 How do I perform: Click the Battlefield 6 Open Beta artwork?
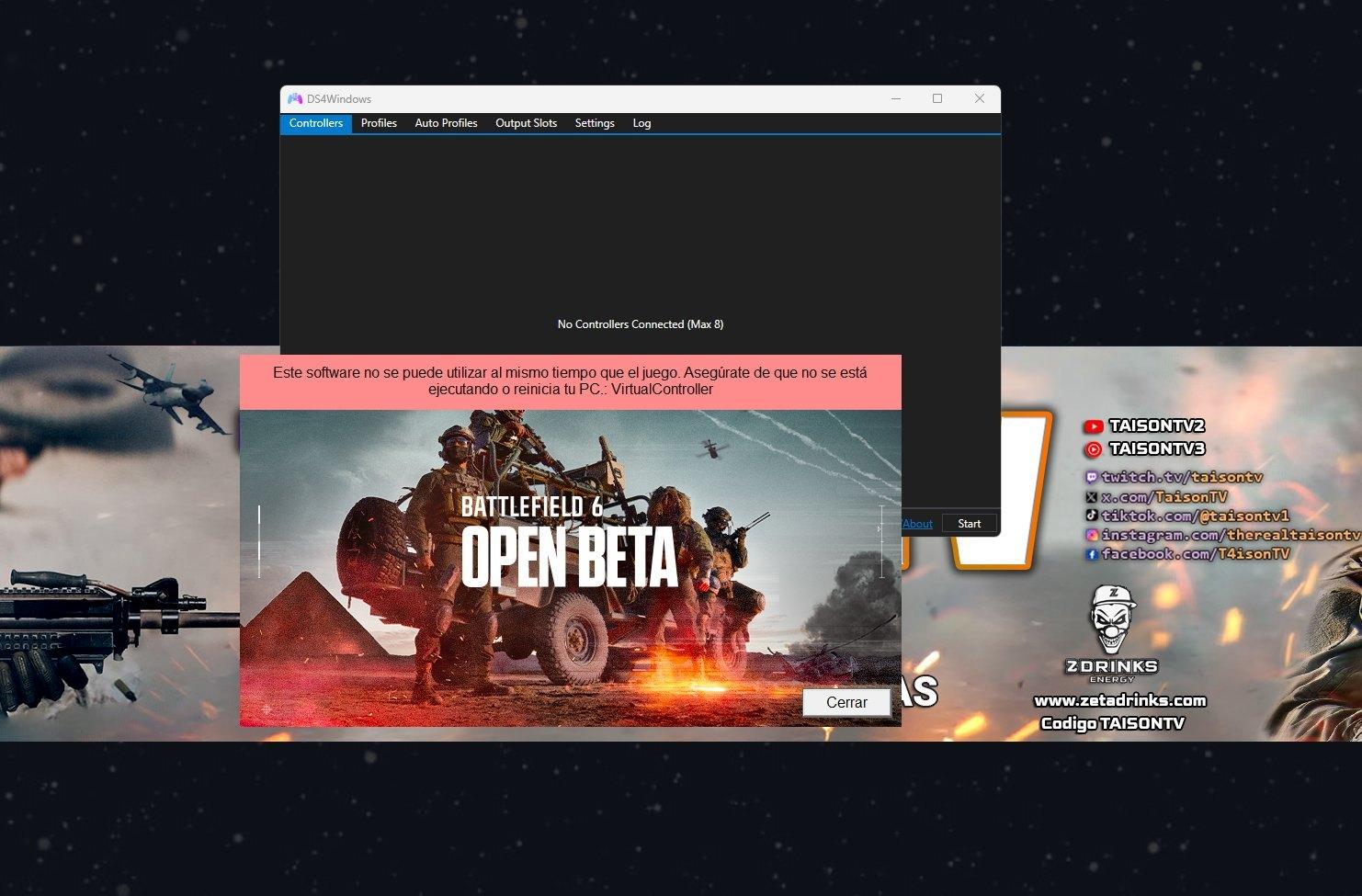click(x=570, y=568)
